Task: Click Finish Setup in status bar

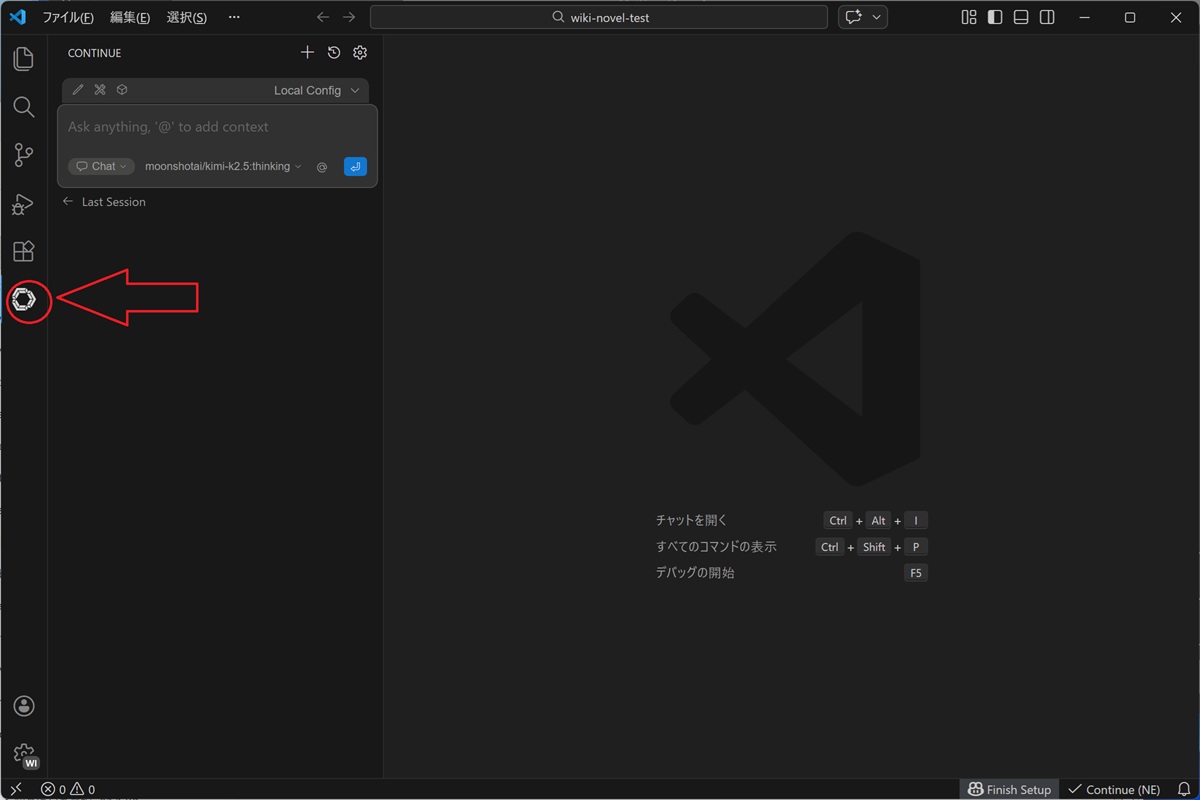Action: [1009, 789]
